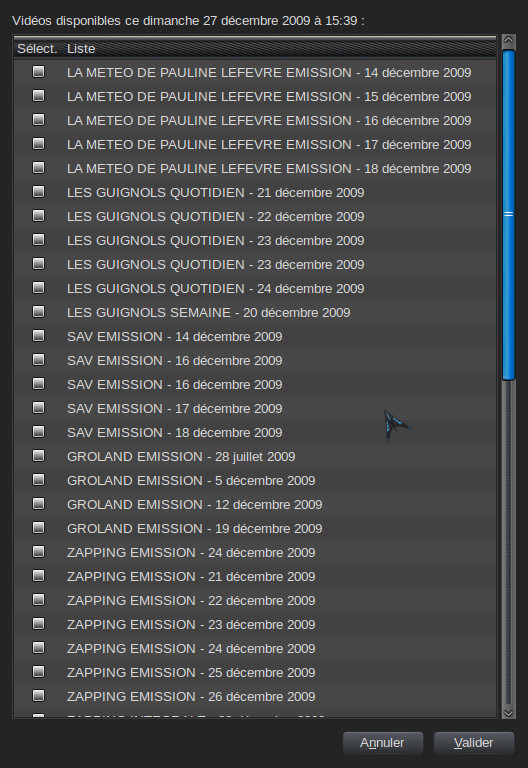Click text 'LA METEO DE PAULINE LEFEVRE EMISSION - 15 décembre 2009'

(x=269, y=96)
